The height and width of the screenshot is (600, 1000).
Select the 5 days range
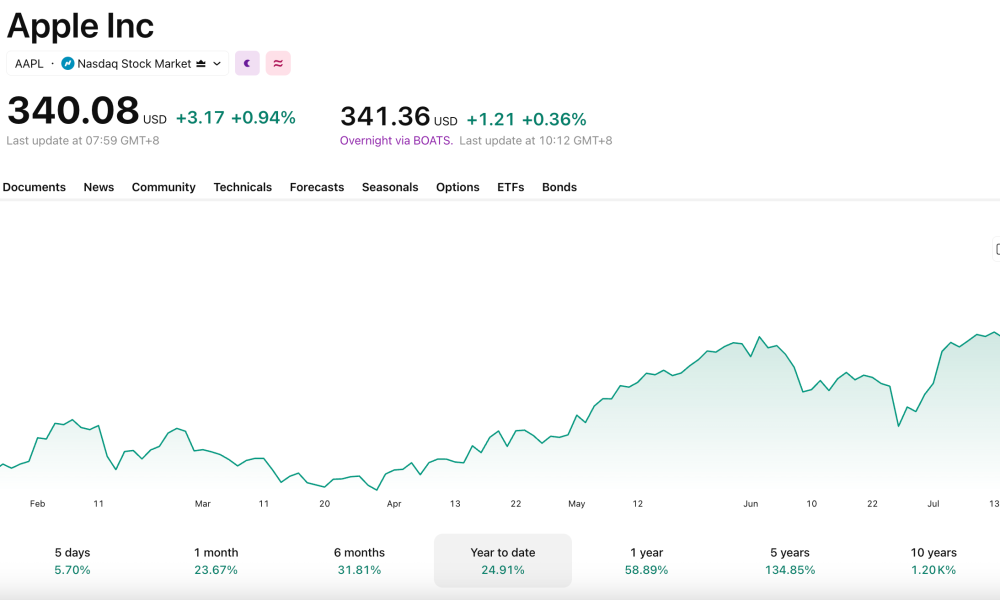point(72,560)
